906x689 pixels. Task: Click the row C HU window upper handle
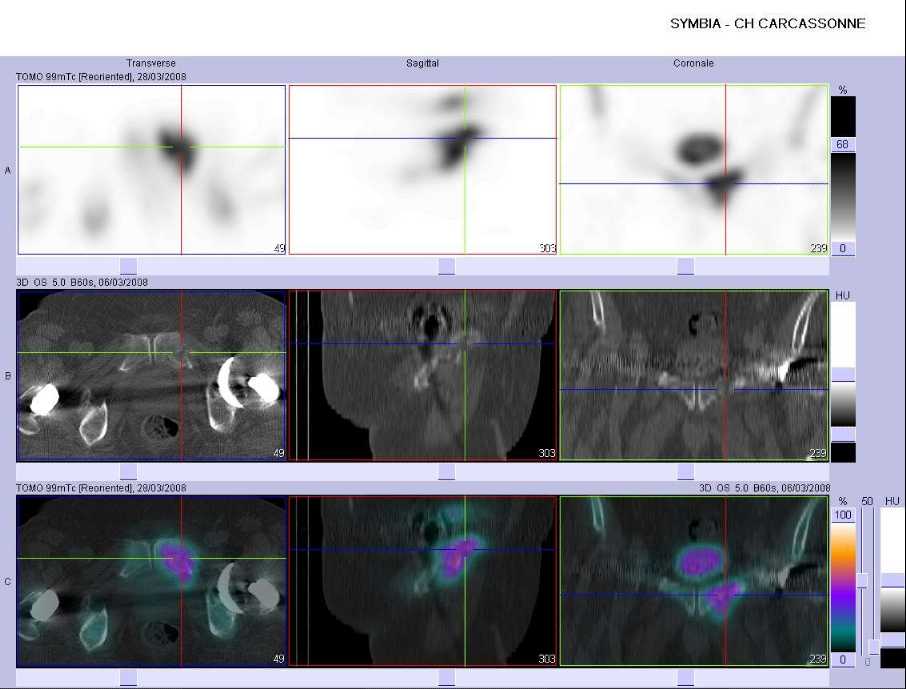pos(893,581)
